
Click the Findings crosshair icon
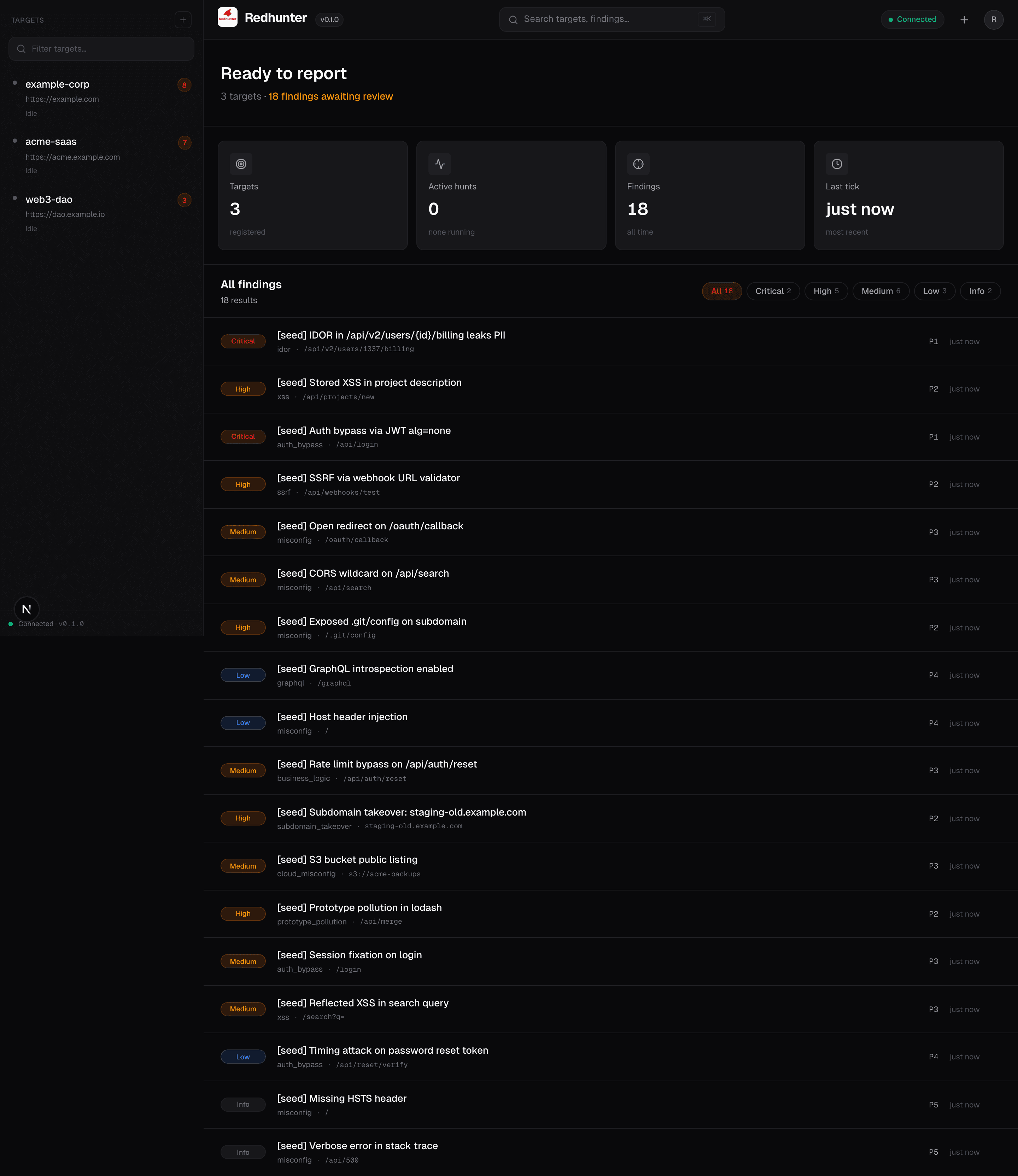638,164
